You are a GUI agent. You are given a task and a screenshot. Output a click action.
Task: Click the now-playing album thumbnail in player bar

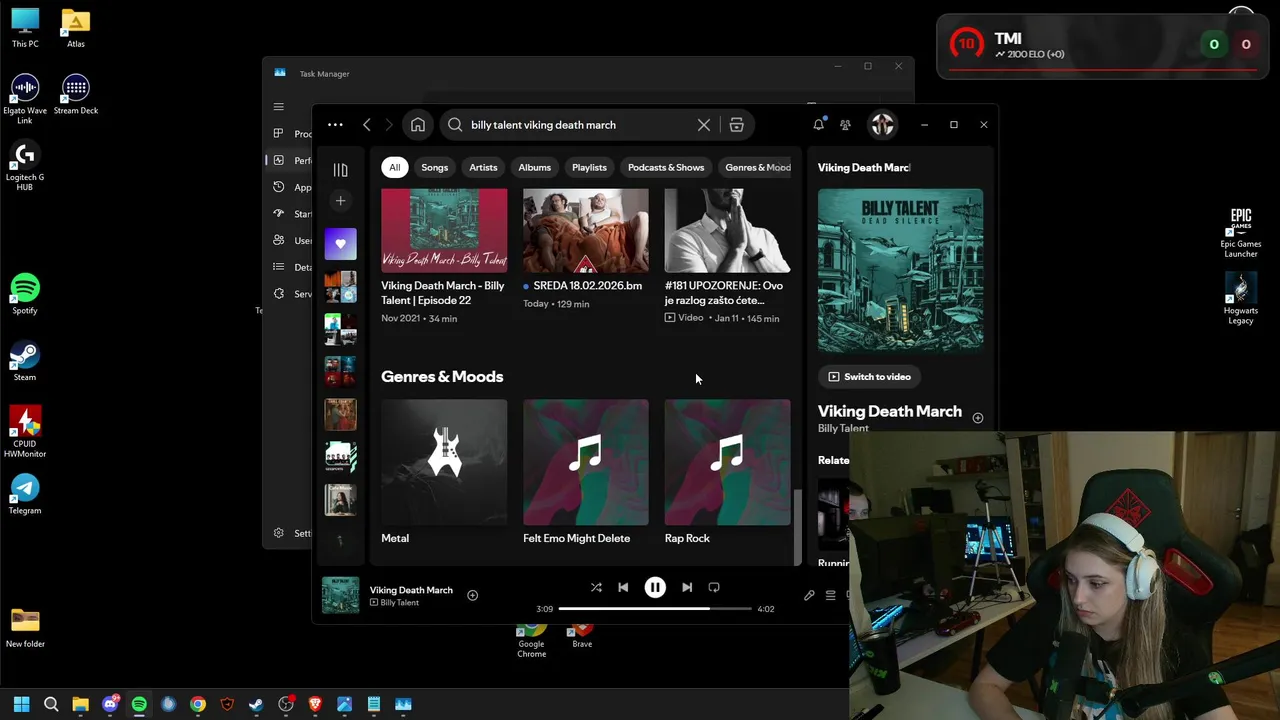[340, 596]
